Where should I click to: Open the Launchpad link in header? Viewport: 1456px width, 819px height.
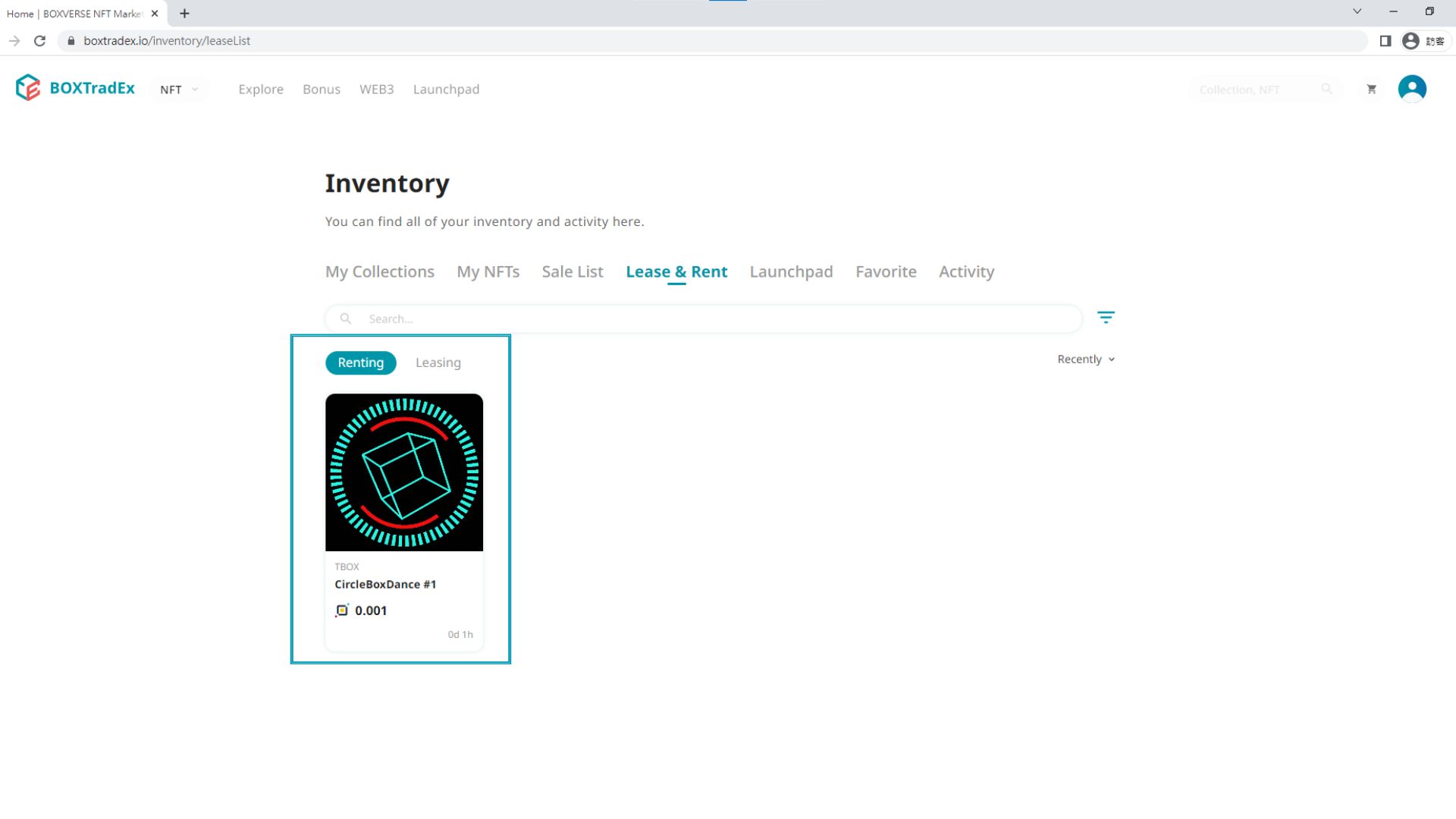pyautogui.click(x=446, y=89)
